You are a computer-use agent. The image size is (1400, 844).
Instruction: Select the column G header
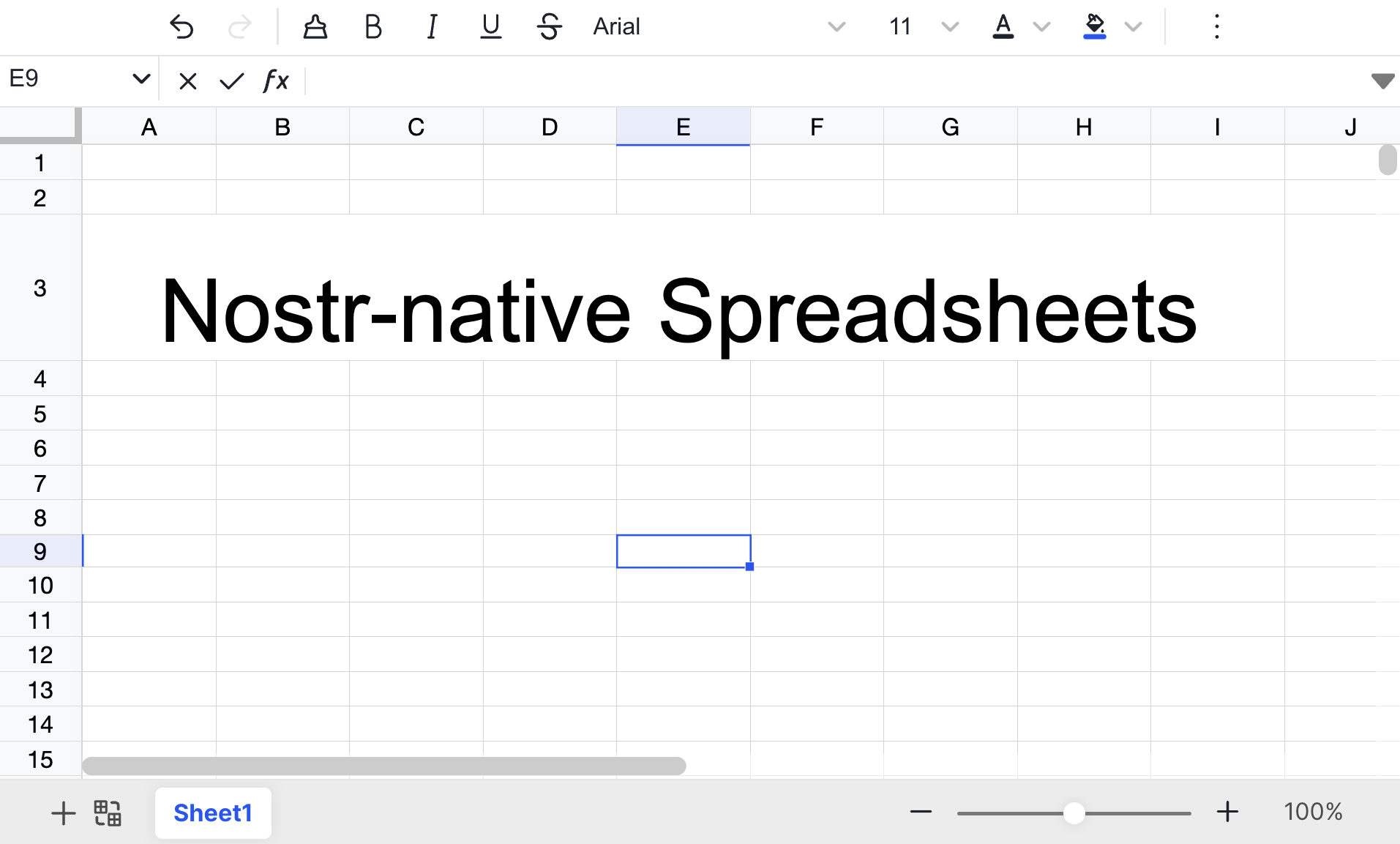(x=950, y=127)
